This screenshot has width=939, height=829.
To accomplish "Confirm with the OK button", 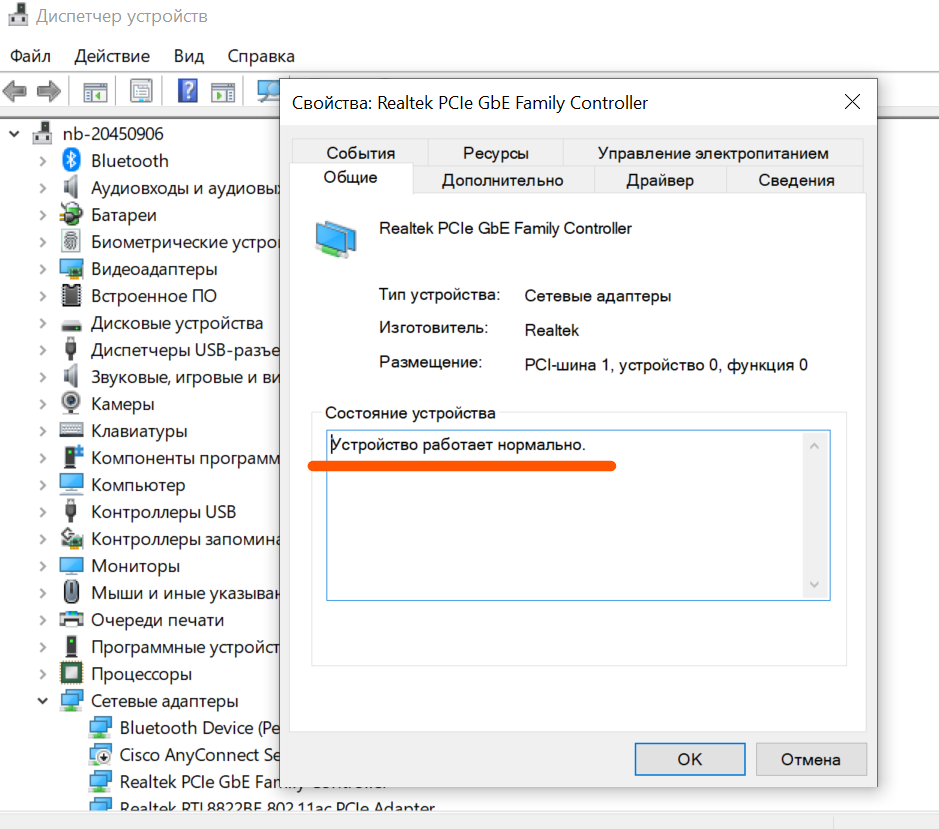I will click(690, 759).
